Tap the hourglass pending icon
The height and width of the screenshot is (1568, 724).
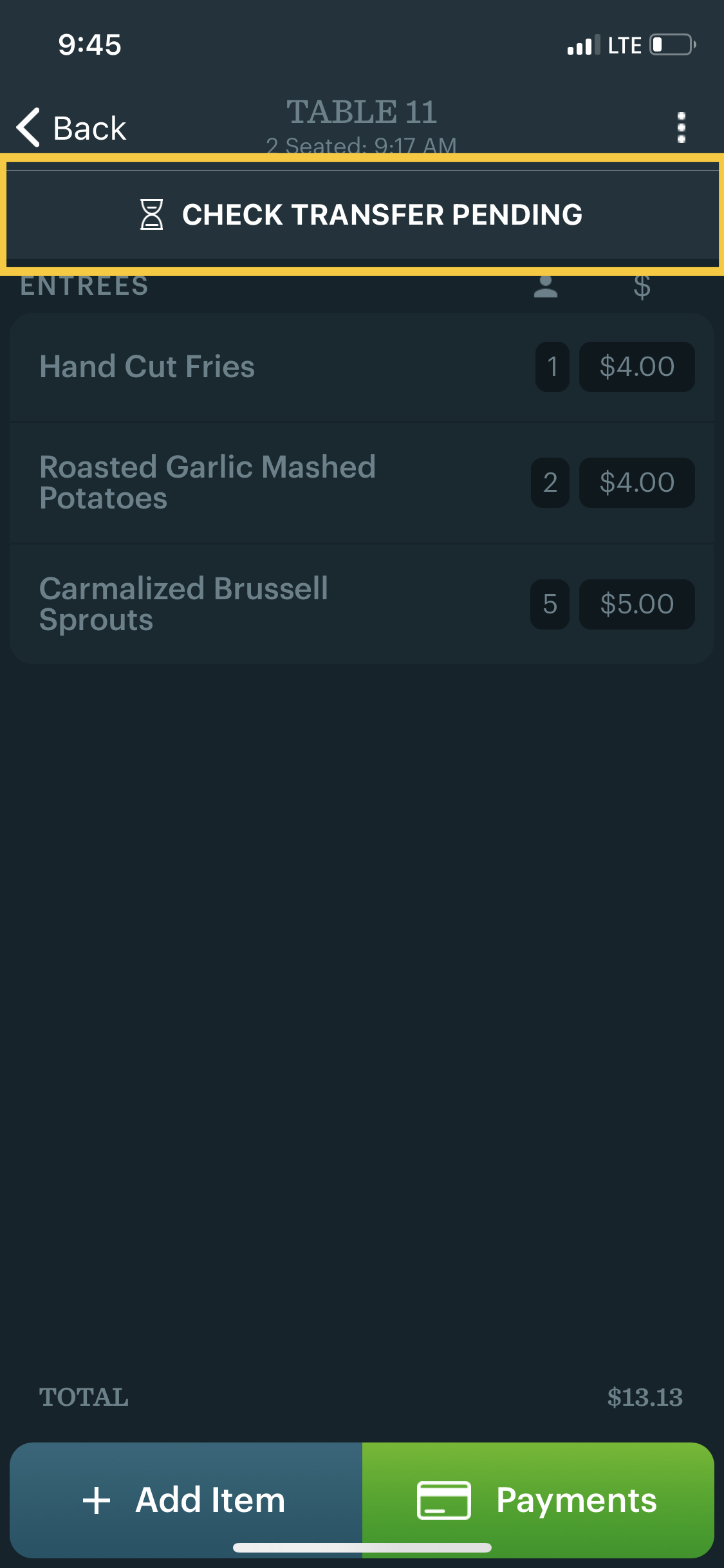(152, 214)
